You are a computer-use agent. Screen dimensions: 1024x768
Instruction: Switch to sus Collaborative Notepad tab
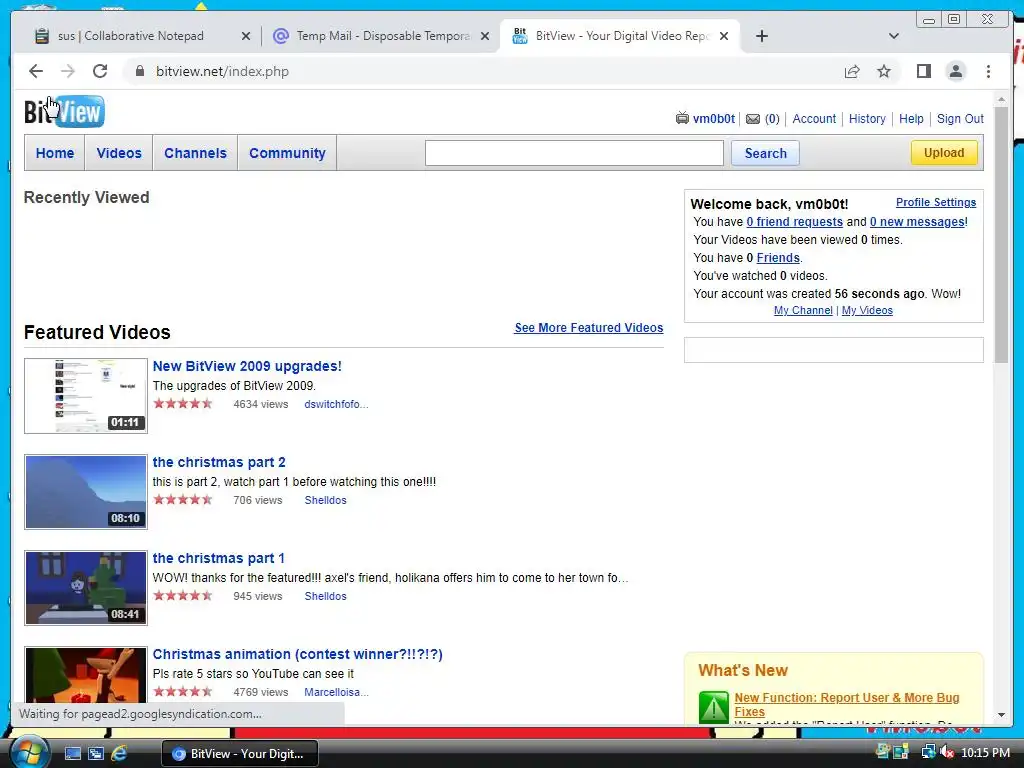point(131,36)
